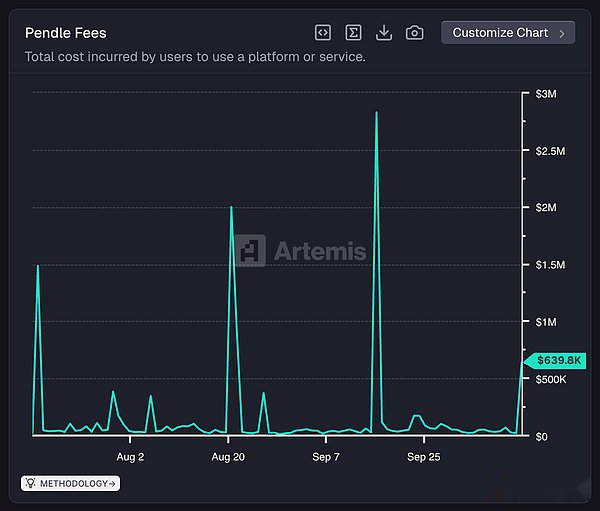This screenshot has height=511, width=600.
Task: Click the Aug 2 x-axis label
Action: [130, 457]
